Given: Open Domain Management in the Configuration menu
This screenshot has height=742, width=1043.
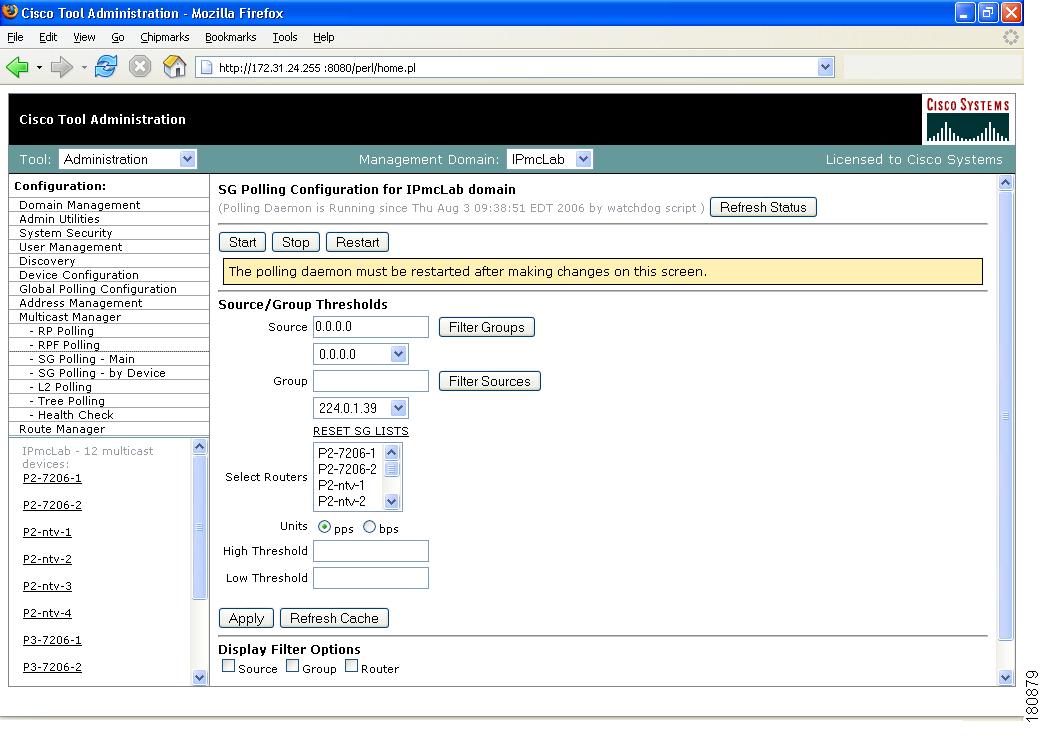Looking at the screenshot, I should pyautogui.click(x=79, y=205).
